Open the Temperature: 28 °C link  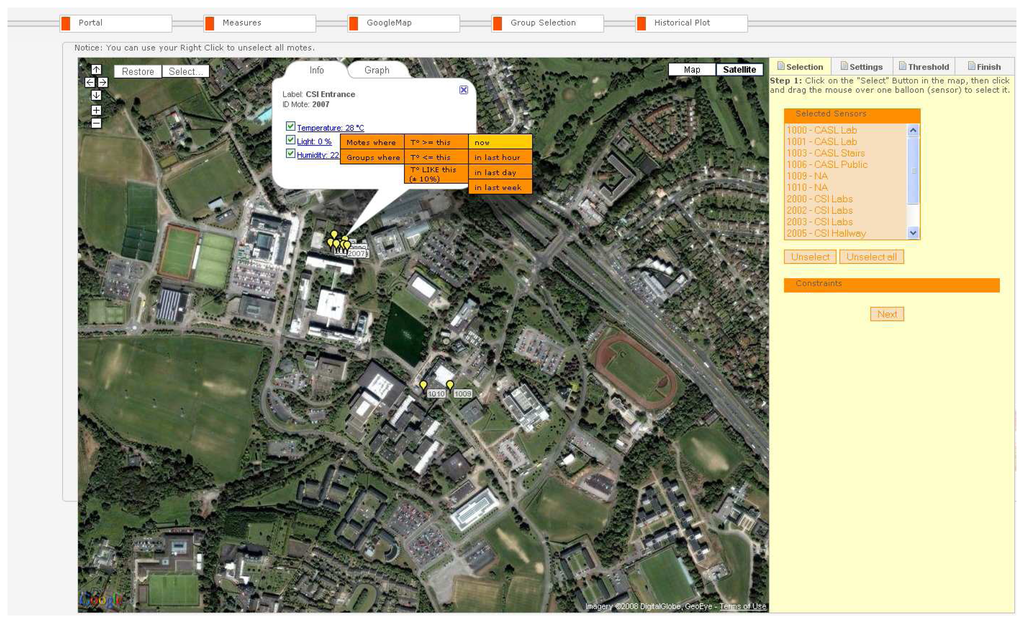coord(330,128)
